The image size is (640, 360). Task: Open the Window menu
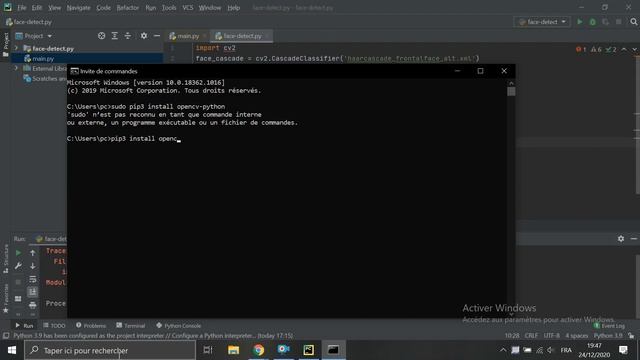[x=210, y=8]
